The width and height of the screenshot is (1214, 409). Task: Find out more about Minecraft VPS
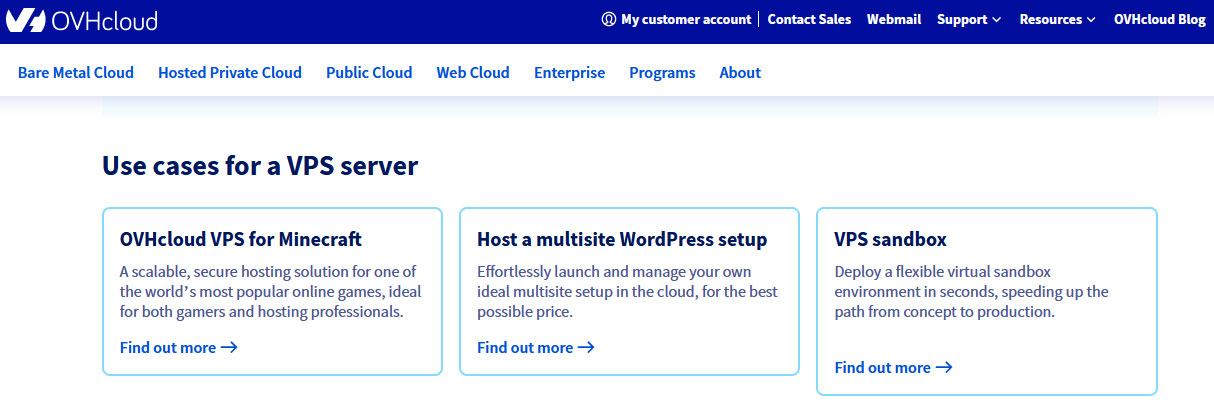click(x=178, y=348)
